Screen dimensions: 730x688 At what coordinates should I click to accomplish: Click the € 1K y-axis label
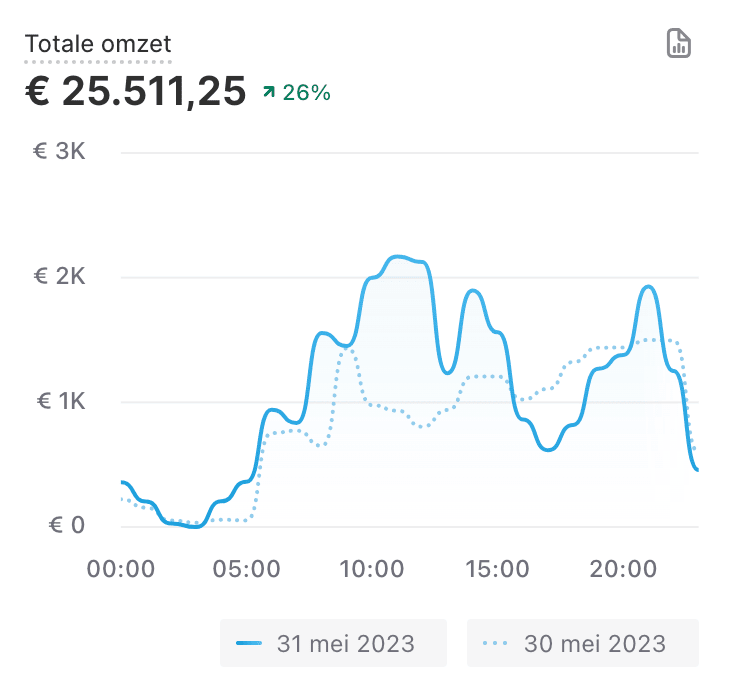coord(60,402)
